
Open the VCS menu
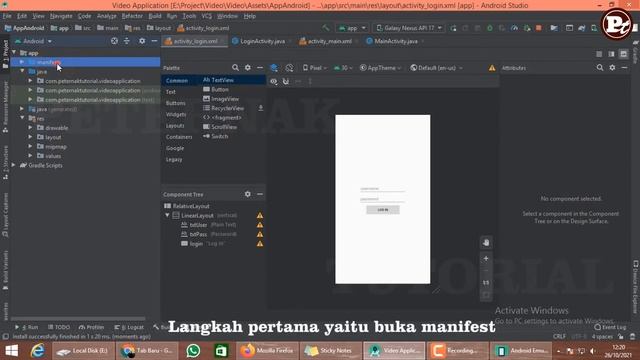click(207, 16)
